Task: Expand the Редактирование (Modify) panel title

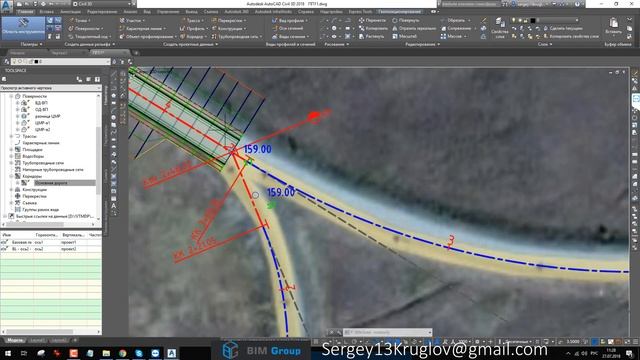Action: point(423,44)
